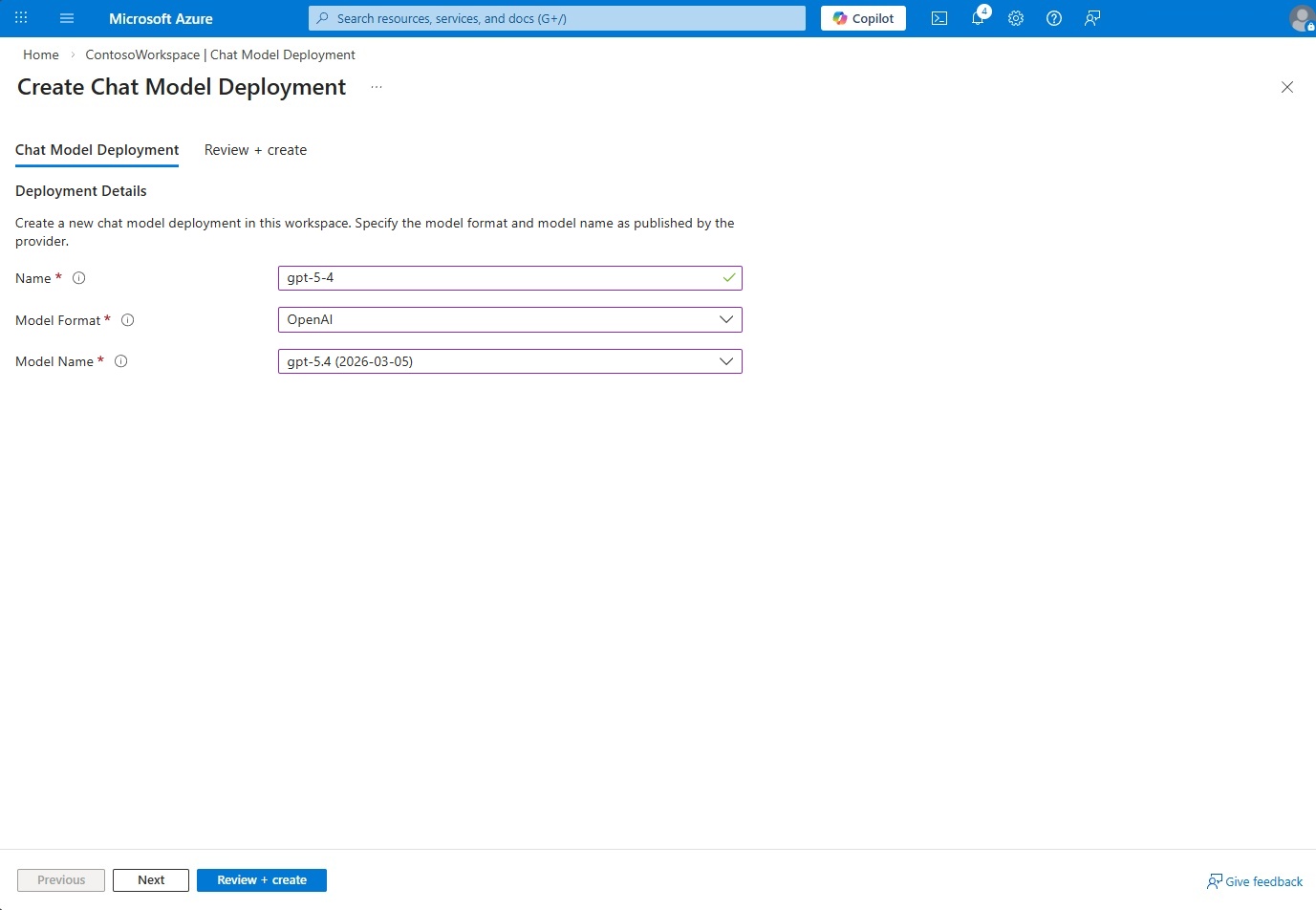Viewport: 1316px width, 910px height.
Task: Click the Previous button
Action: tap(61, 880)
